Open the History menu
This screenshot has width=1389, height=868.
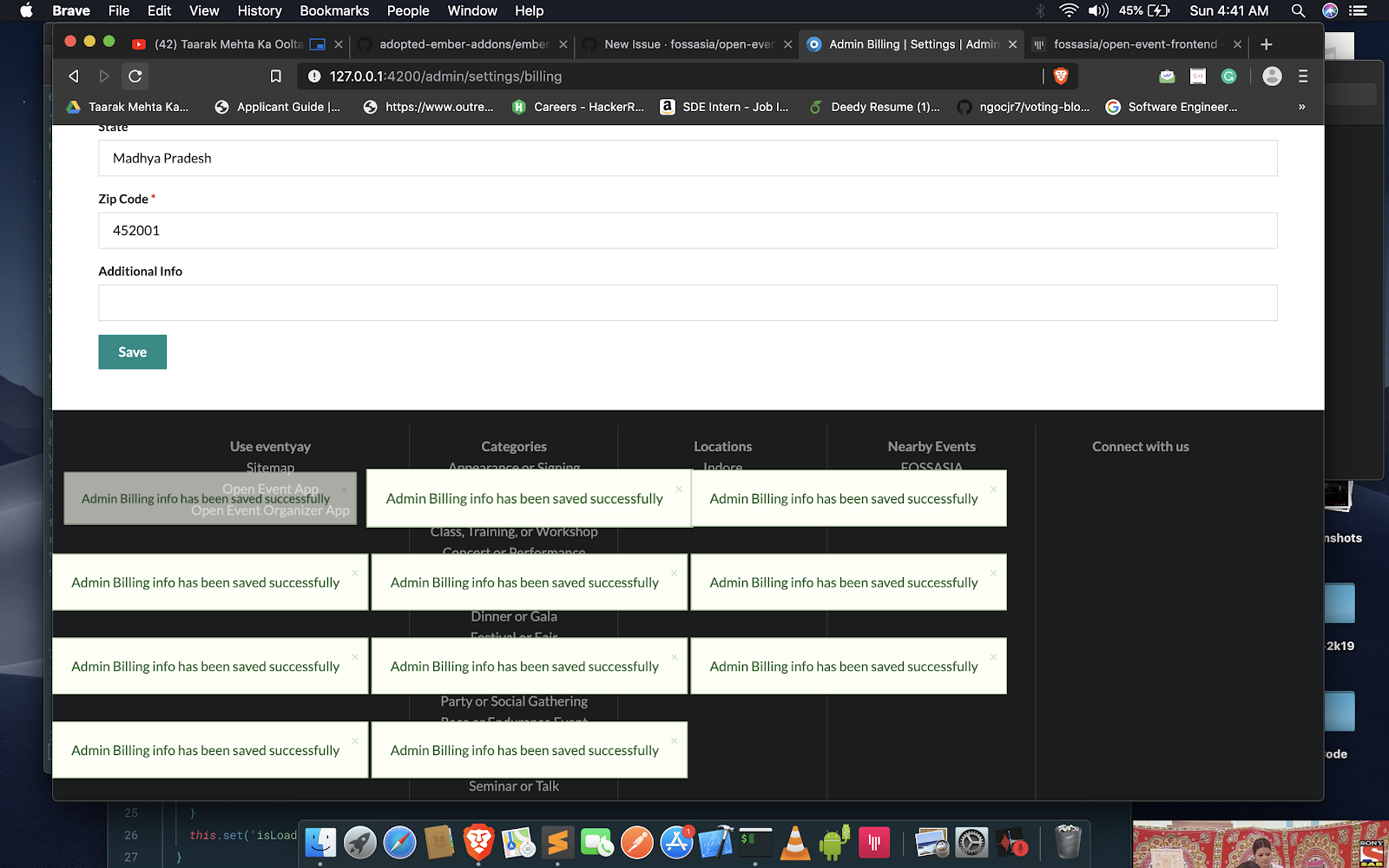[x=260, y=10]
